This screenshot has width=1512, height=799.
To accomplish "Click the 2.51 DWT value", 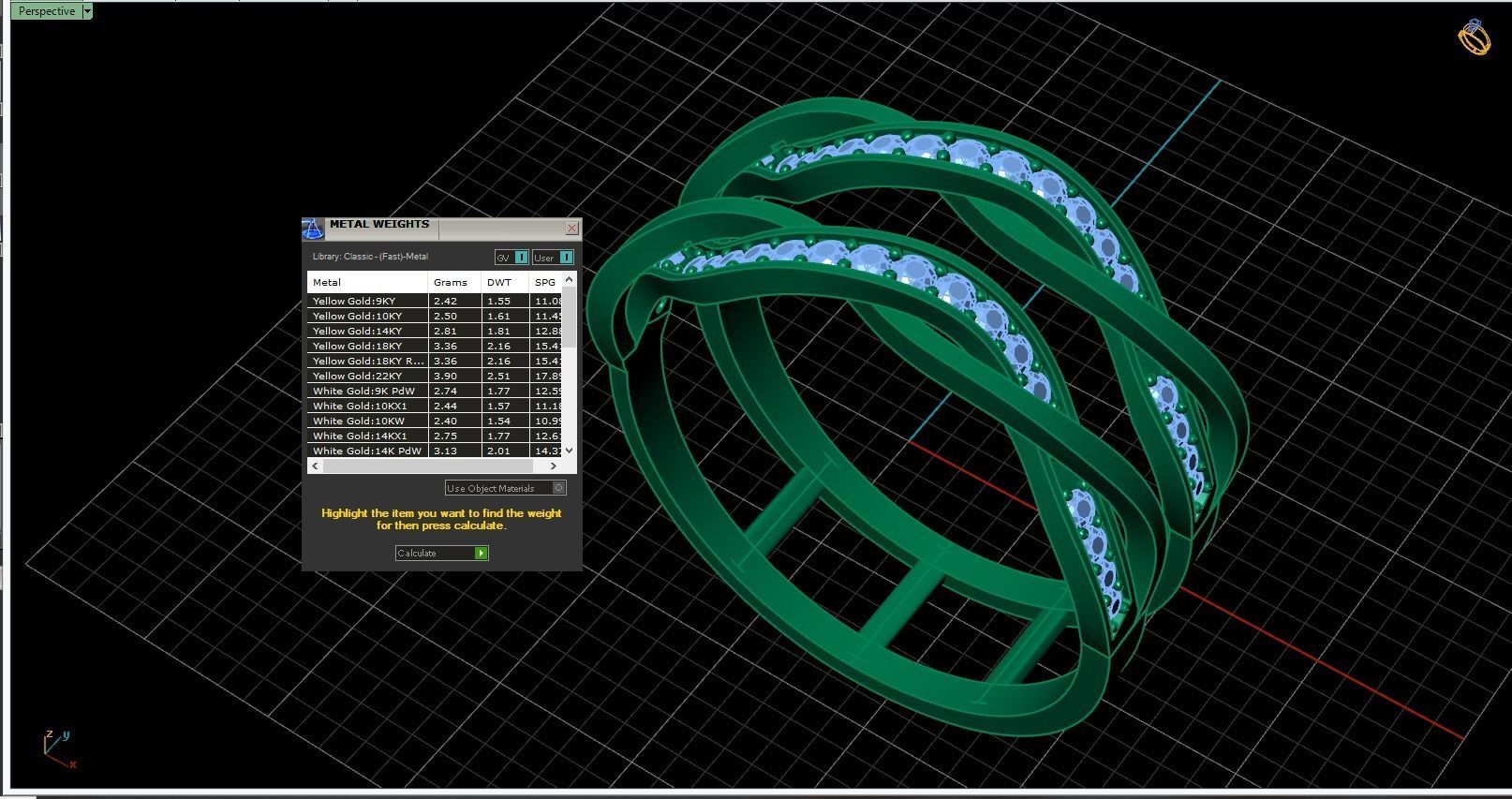I will 498,376.
